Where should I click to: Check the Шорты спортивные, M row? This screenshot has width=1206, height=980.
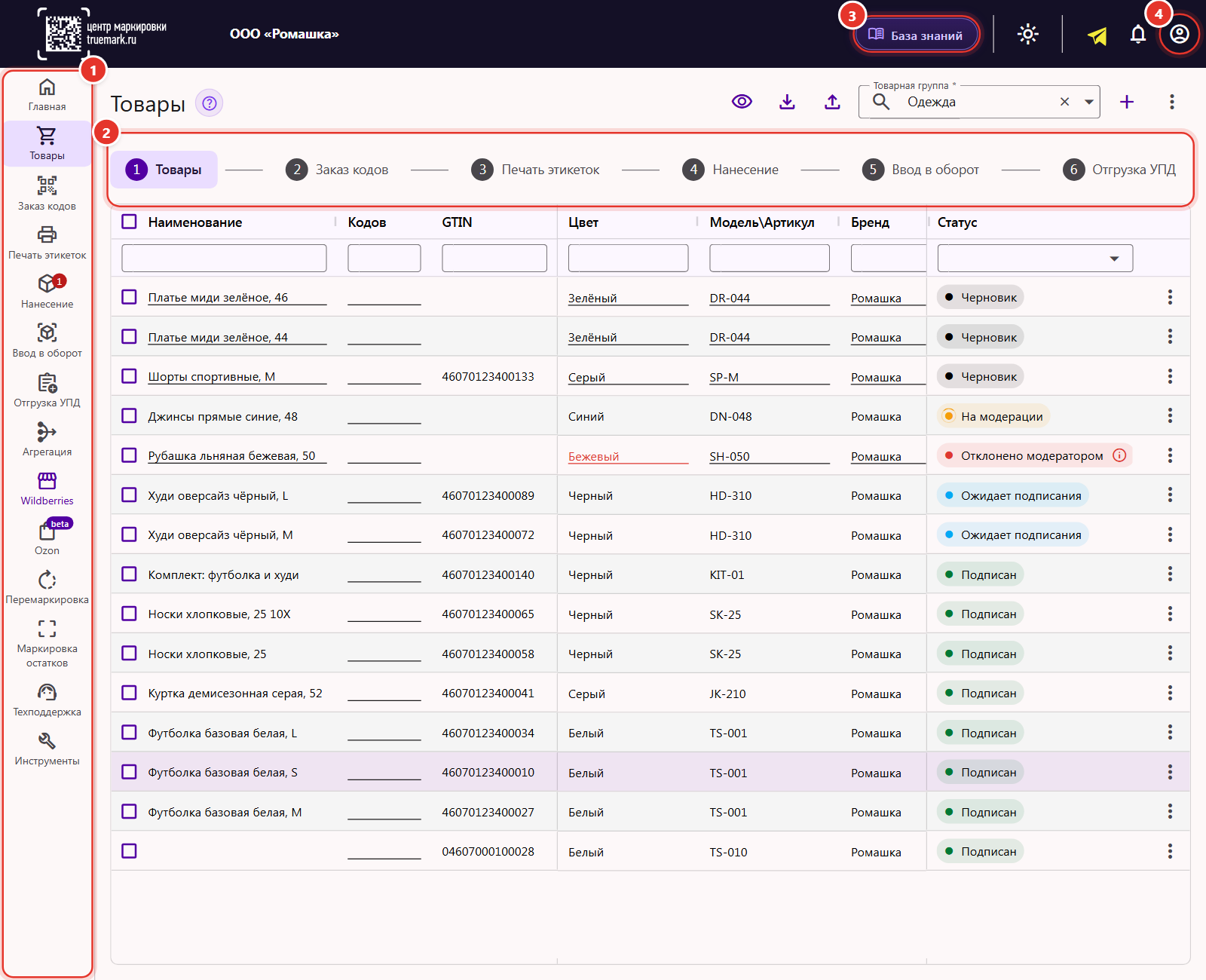click(130, 376)
